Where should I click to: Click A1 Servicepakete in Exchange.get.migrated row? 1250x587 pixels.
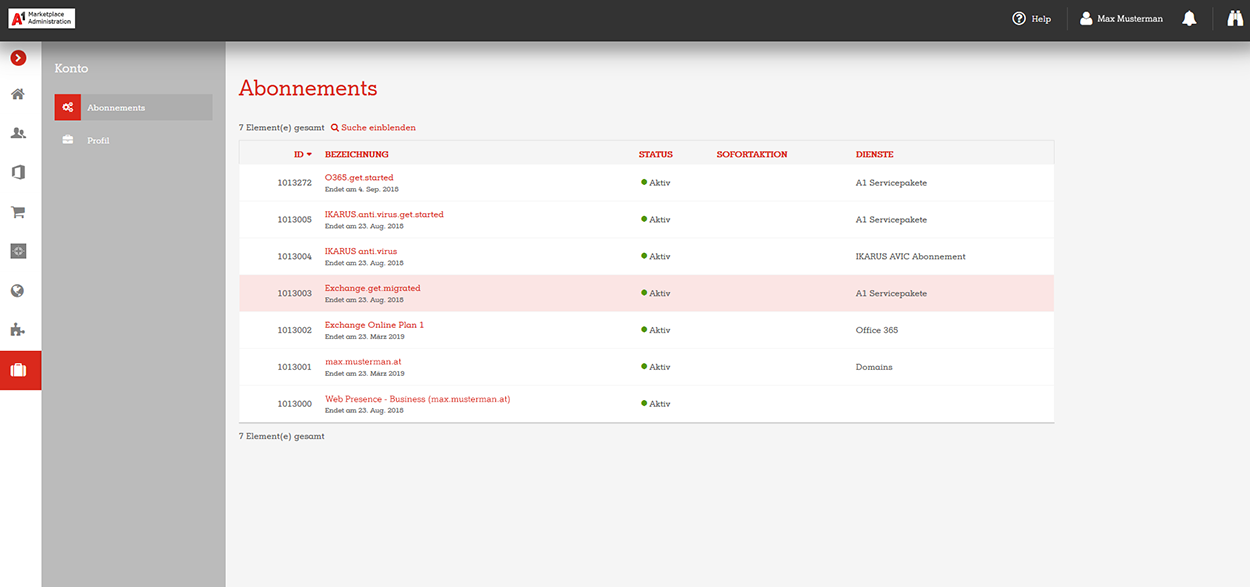pyautogui.click(x=892, y=294)
